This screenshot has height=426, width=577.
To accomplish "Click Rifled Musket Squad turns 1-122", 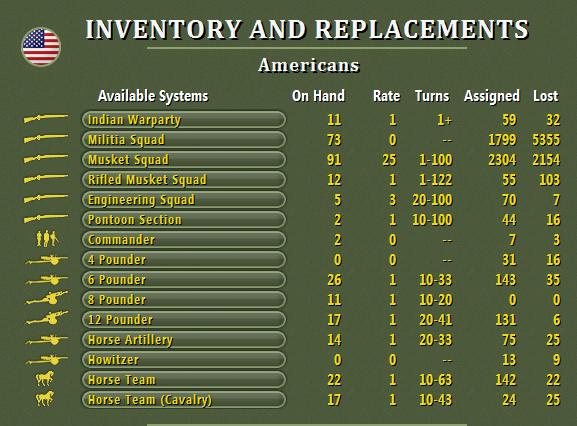I will coord(435,180).
